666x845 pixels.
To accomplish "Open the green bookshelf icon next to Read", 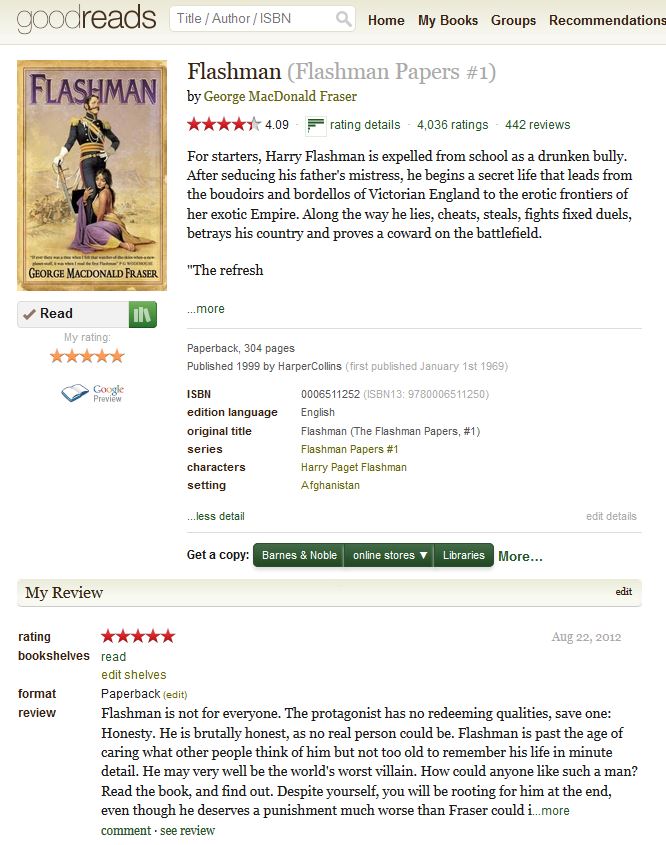I will (143, 314).
